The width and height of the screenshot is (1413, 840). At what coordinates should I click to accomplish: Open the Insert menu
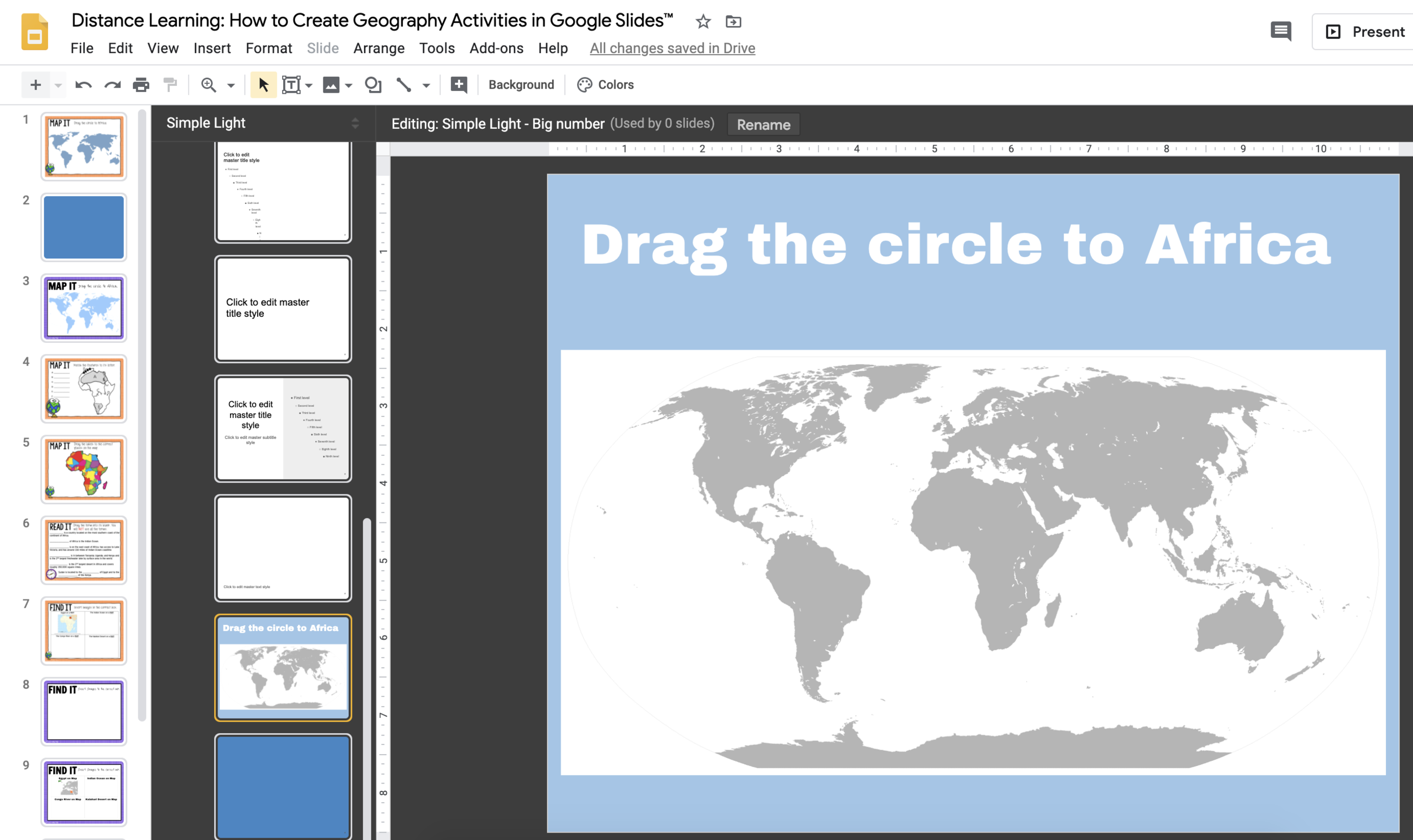(212, 48)
